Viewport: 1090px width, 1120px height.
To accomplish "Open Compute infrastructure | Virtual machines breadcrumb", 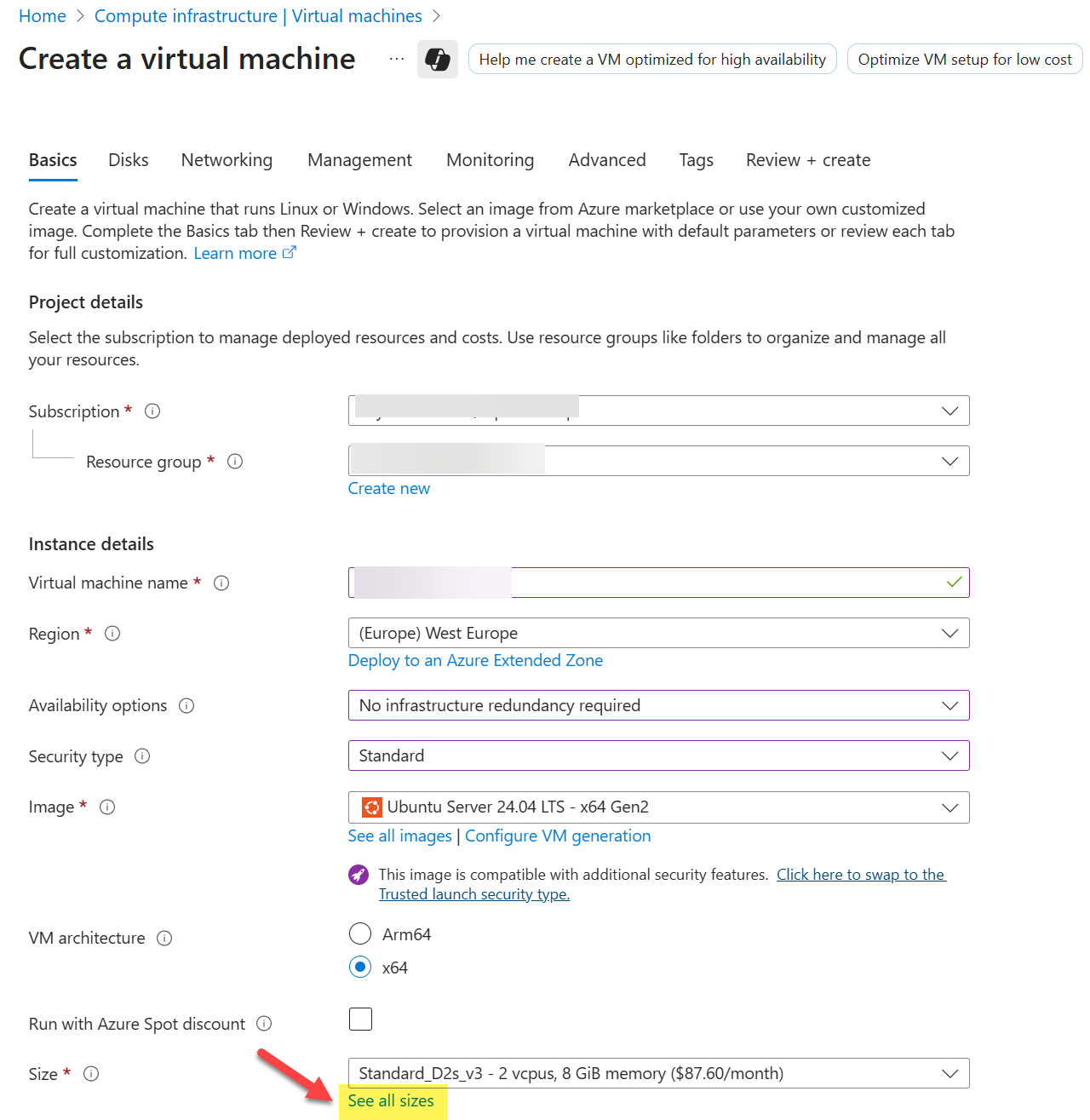I will pos(258,16).
